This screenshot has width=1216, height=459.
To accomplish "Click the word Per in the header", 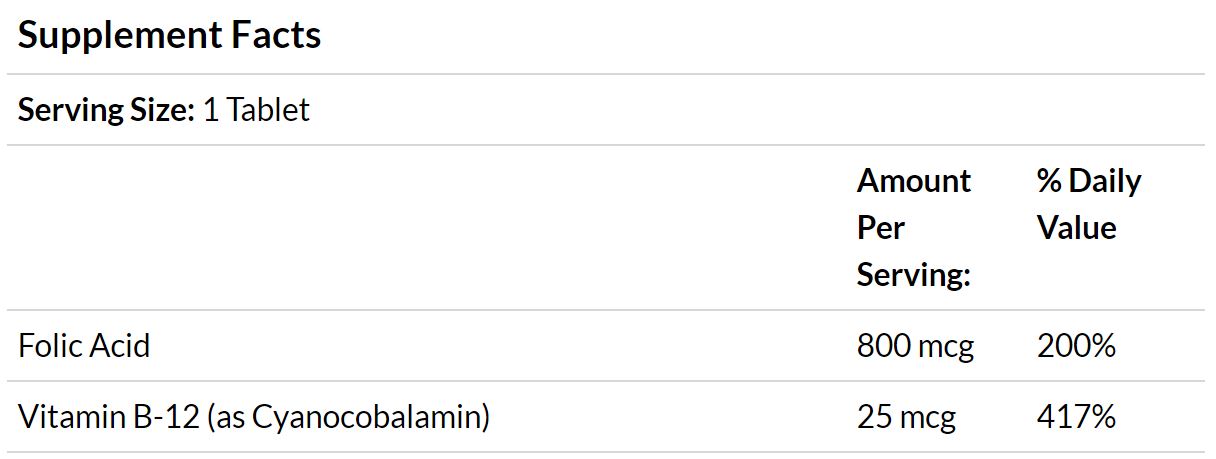I will tap(880, 228).
